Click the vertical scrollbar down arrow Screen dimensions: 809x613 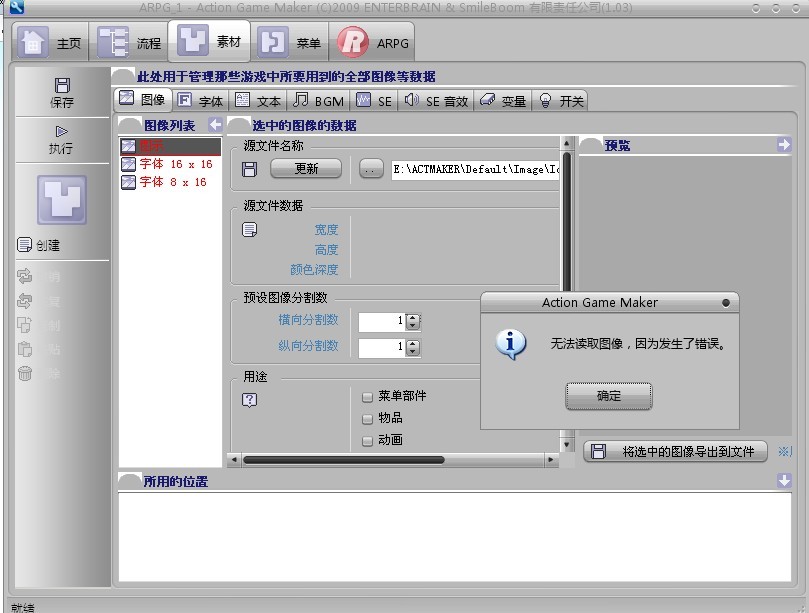(x=567, y=444)
